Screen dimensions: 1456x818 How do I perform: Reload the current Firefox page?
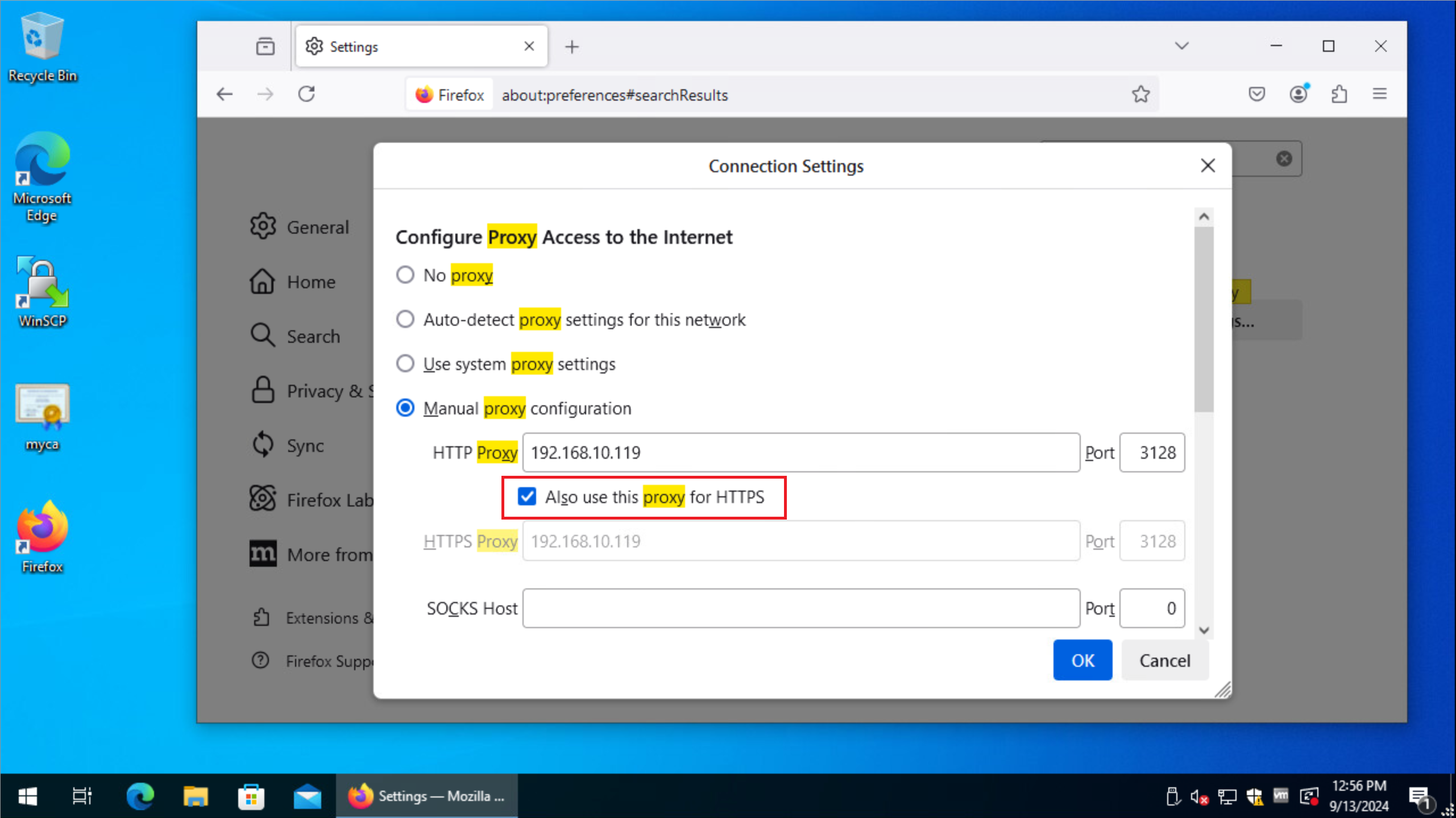tap(306, 94)
